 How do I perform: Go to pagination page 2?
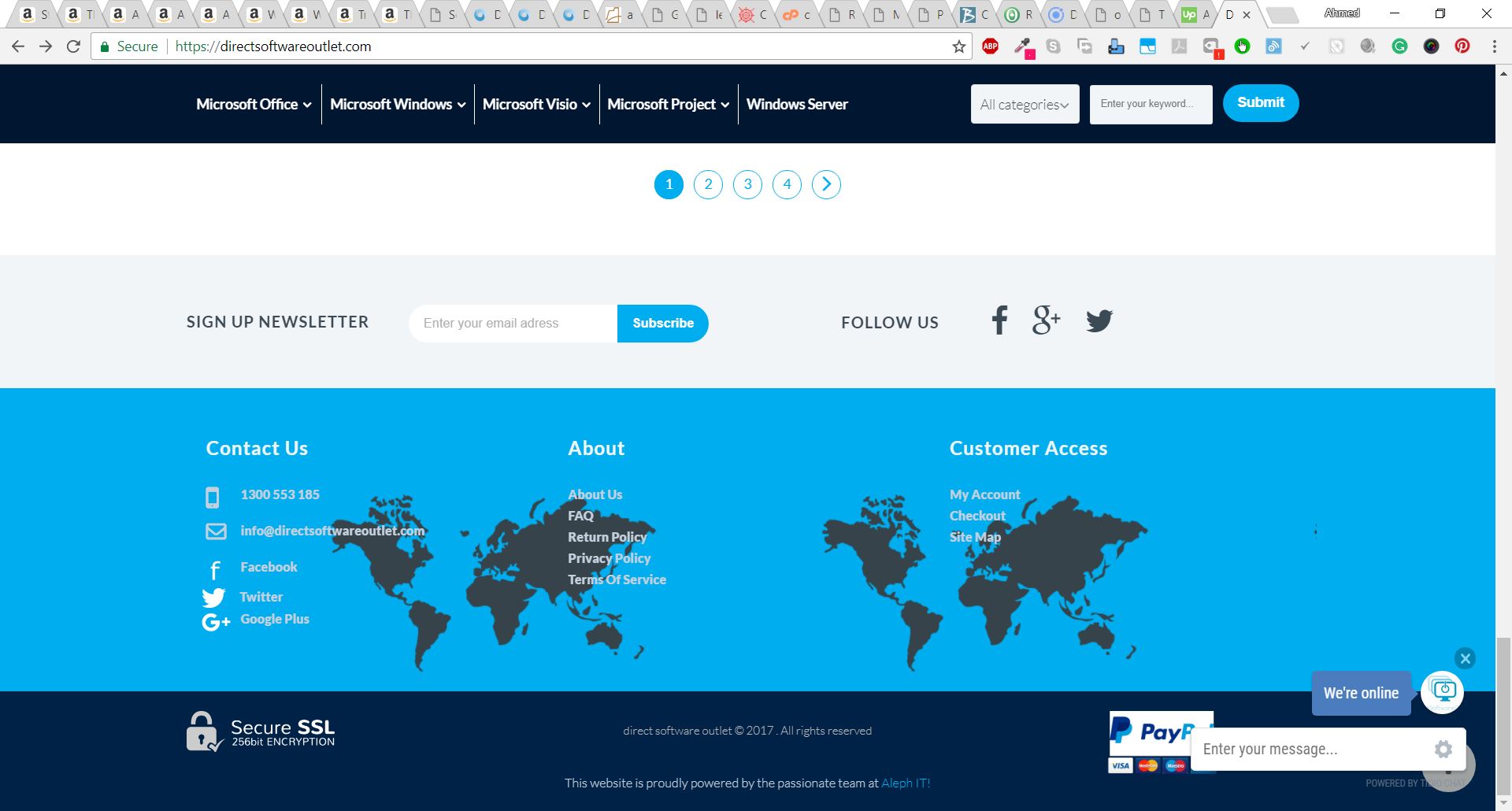(708, 184)
